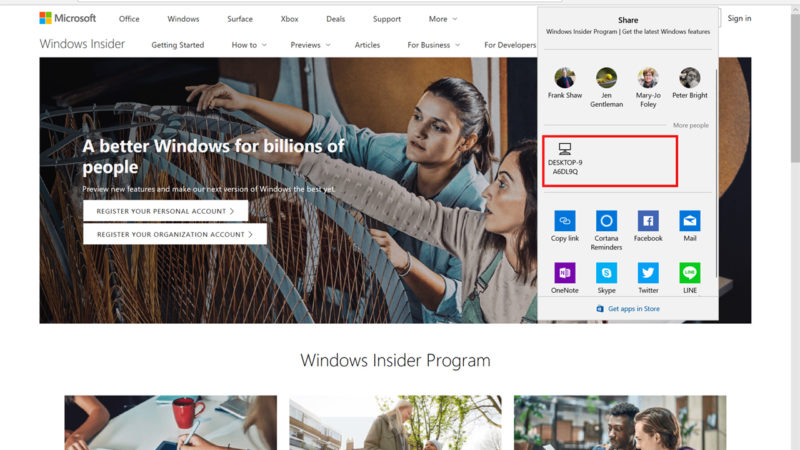800x450 pixels.
Task: Go to the Getting Started section
Action: [177, 45]
